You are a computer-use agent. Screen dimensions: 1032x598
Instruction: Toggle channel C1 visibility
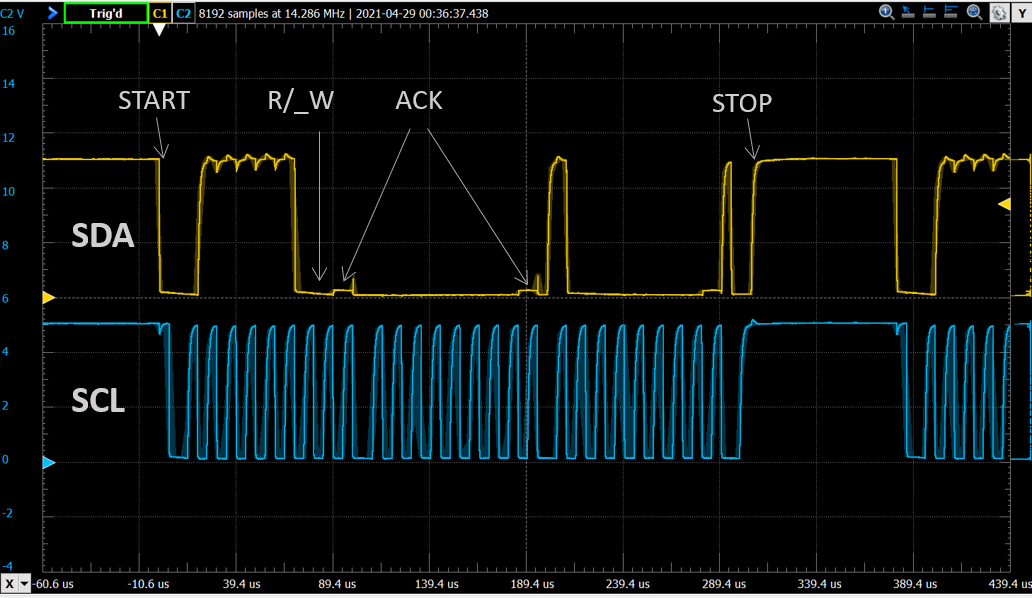158,12
